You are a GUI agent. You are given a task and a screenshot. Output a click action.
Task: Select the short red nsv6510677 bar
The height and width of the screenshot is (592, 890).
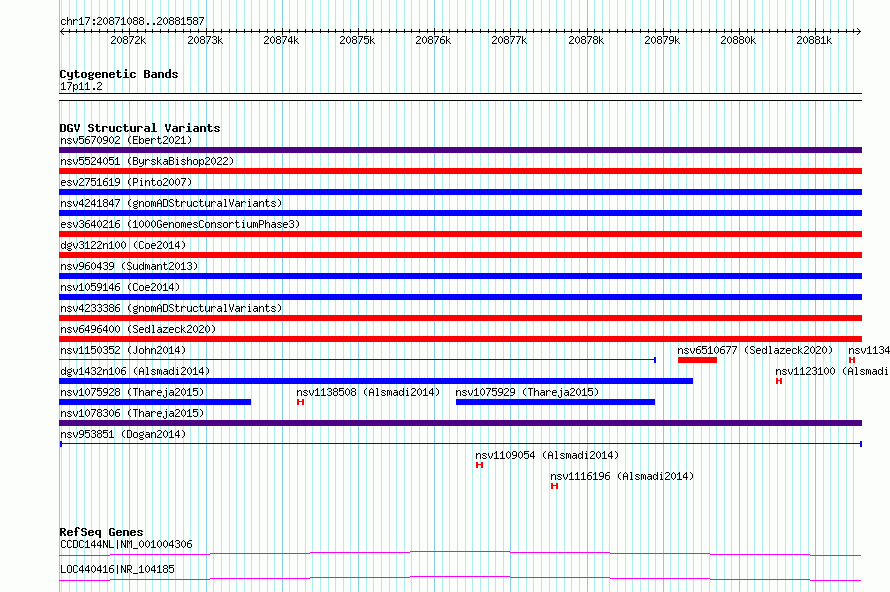[x=697, y=360]
